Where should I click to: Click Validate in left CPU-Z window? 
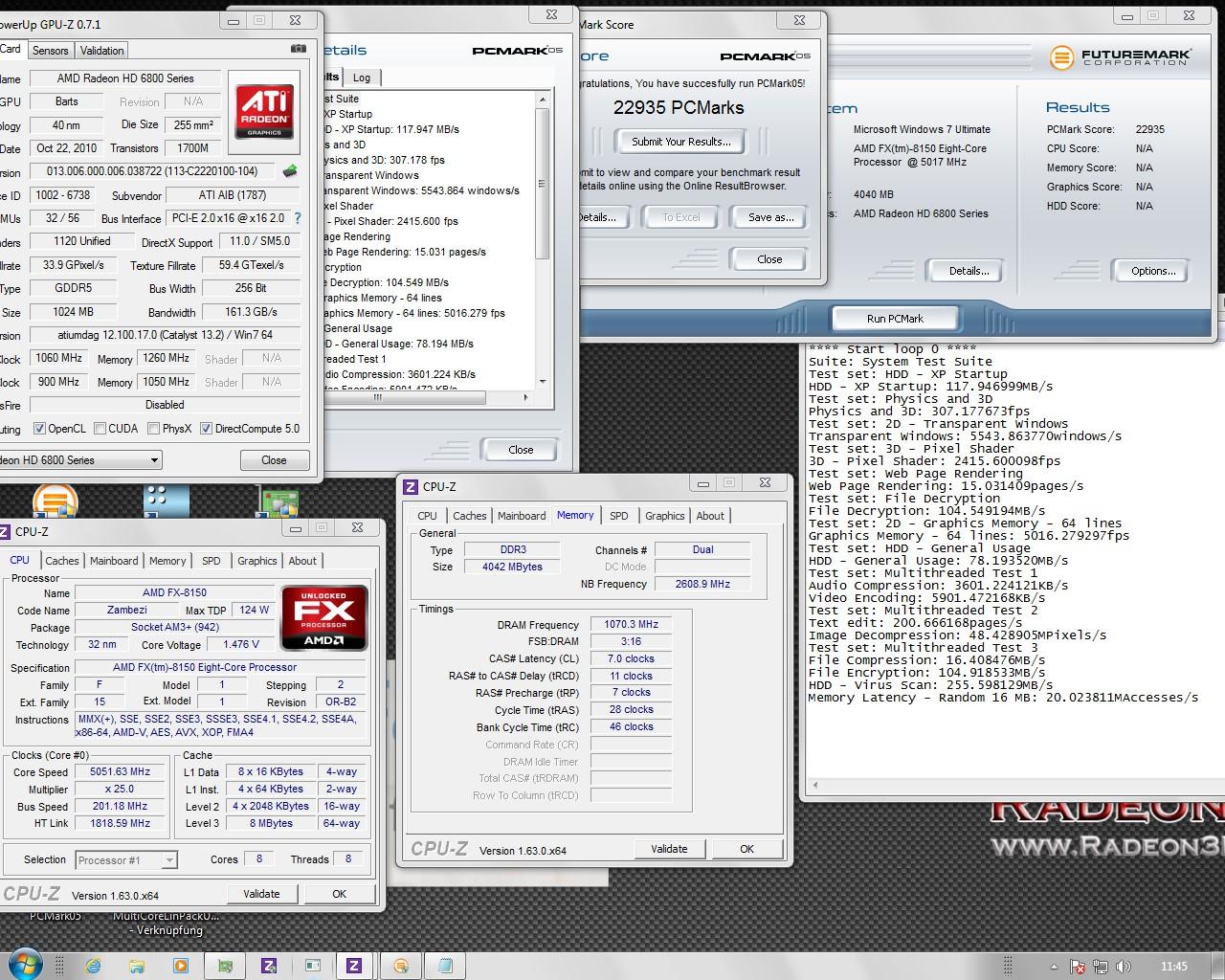pyautogui.click(x=261, y=894)
